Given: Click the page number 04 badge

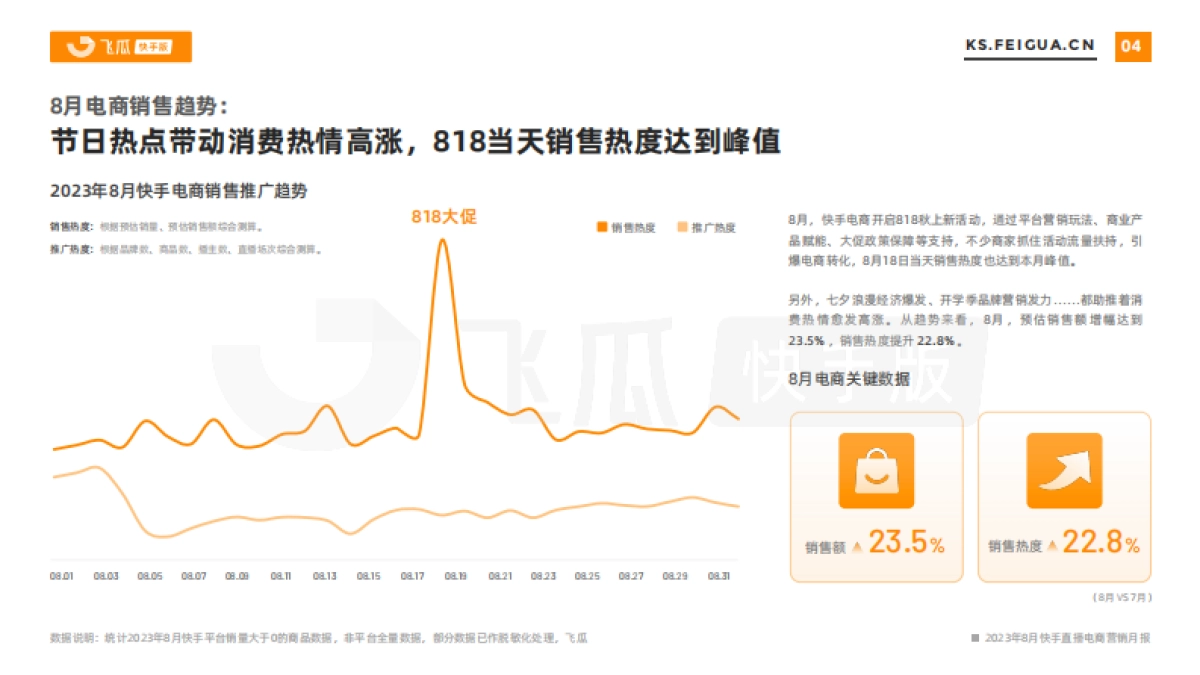Looking at the screenshot, I should coord(1131,45).
